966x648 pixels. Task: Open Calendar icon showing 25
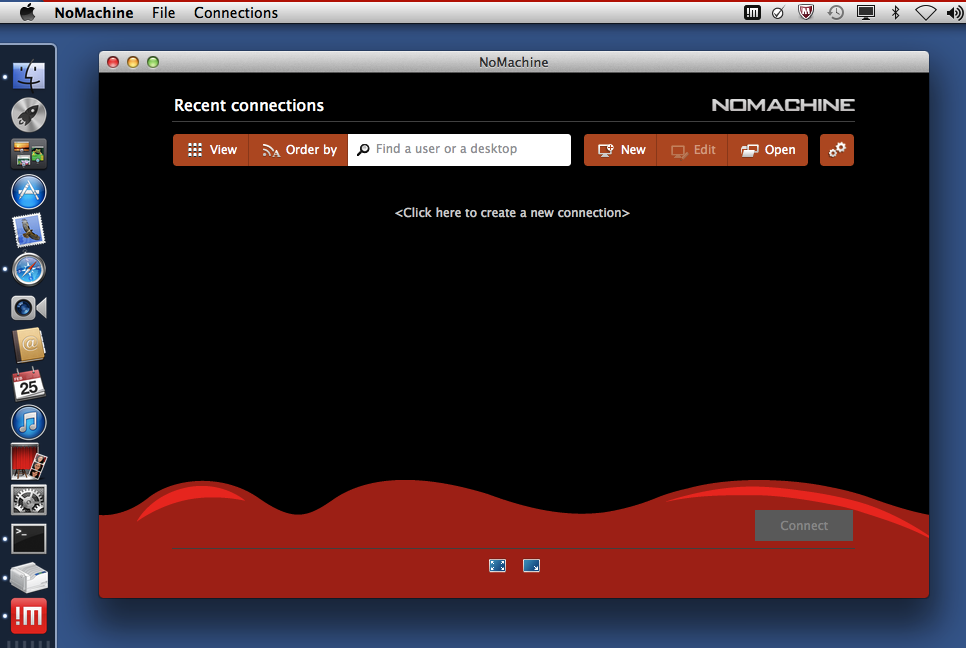coord(28,384)
